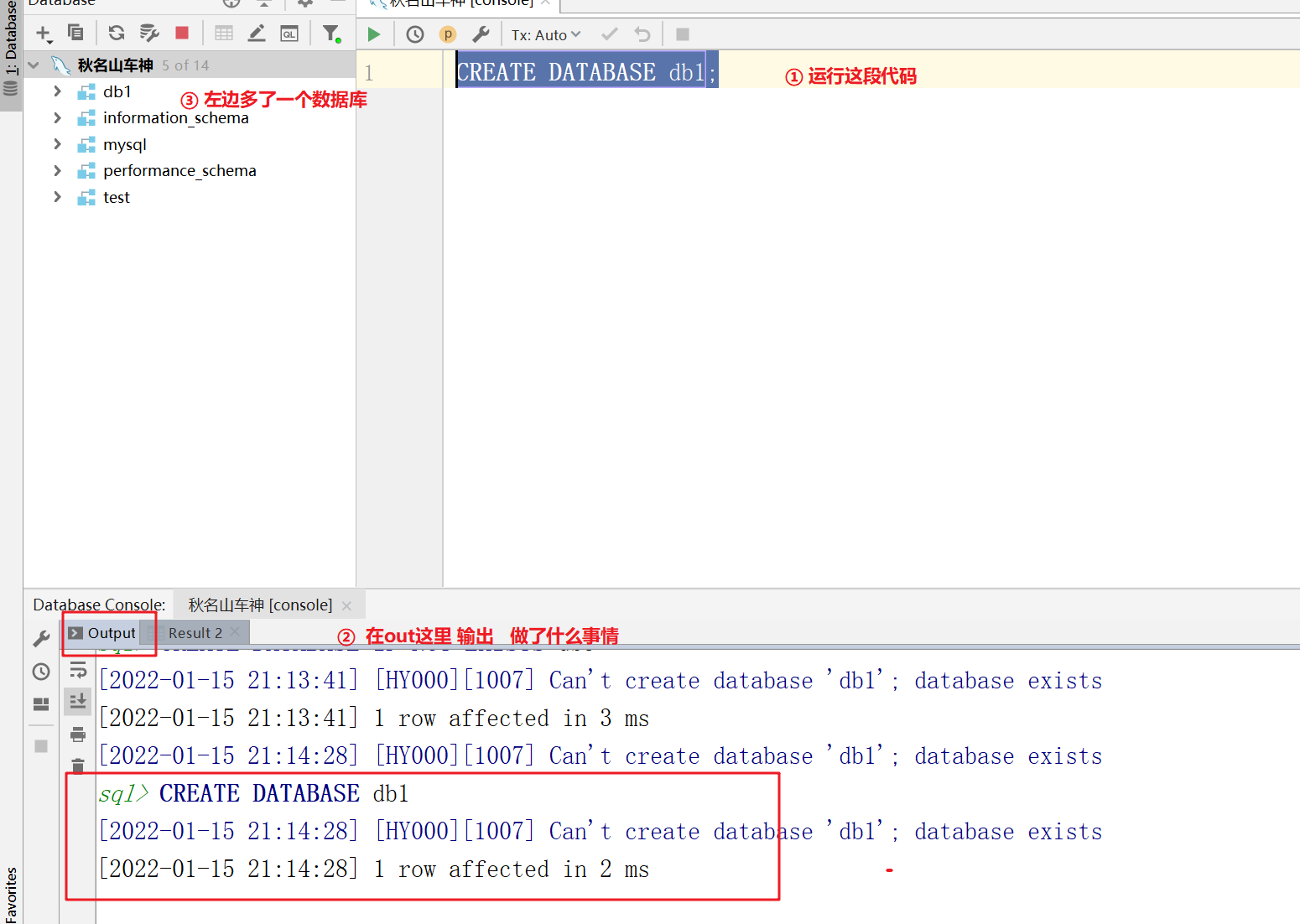Click the red Stop/Deactivate icon in Database toolbar
Screen dimensions: 1300x924
point(182,33)
